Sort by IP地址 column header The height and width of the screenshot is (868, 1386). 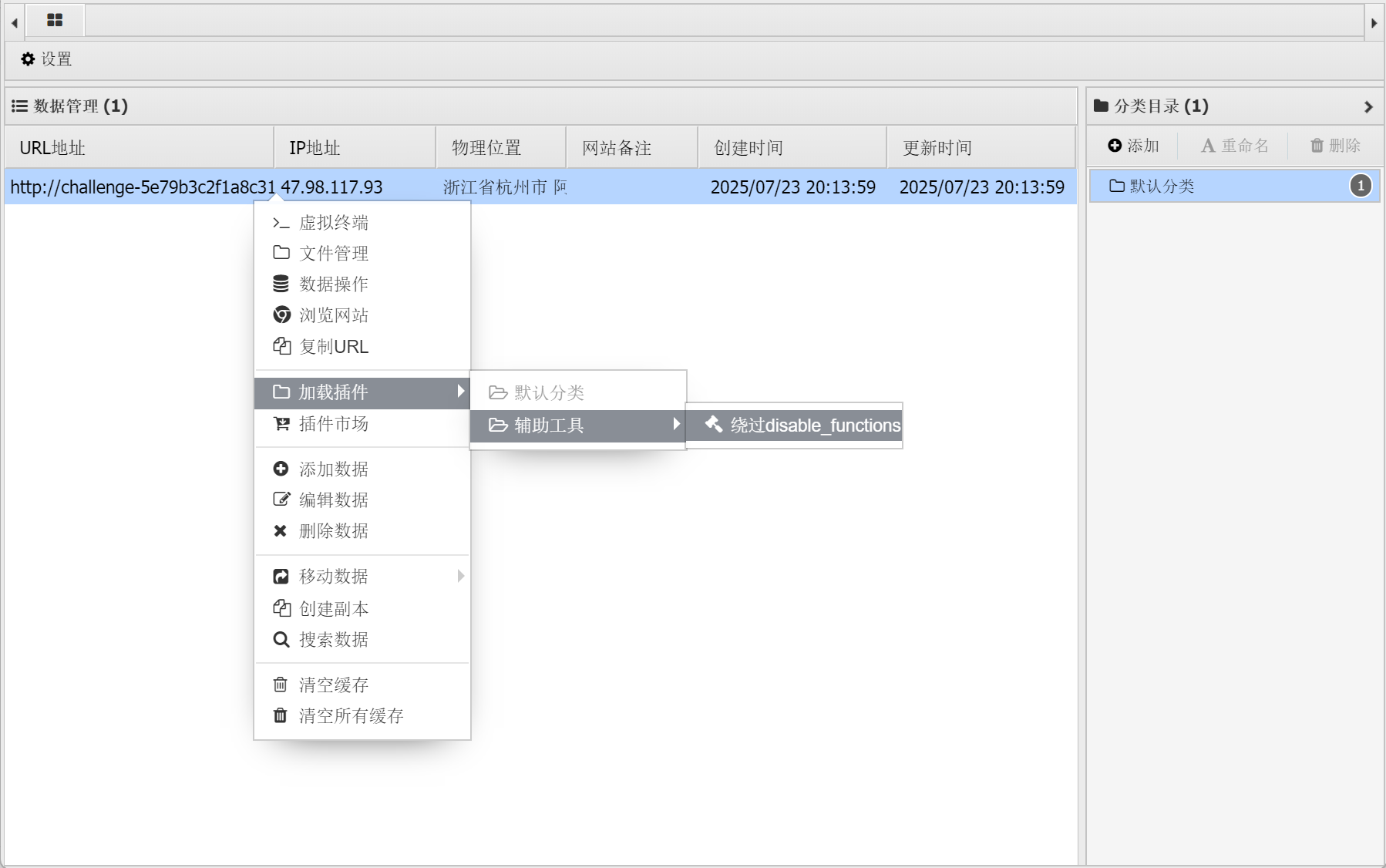[x=355, y=147]
